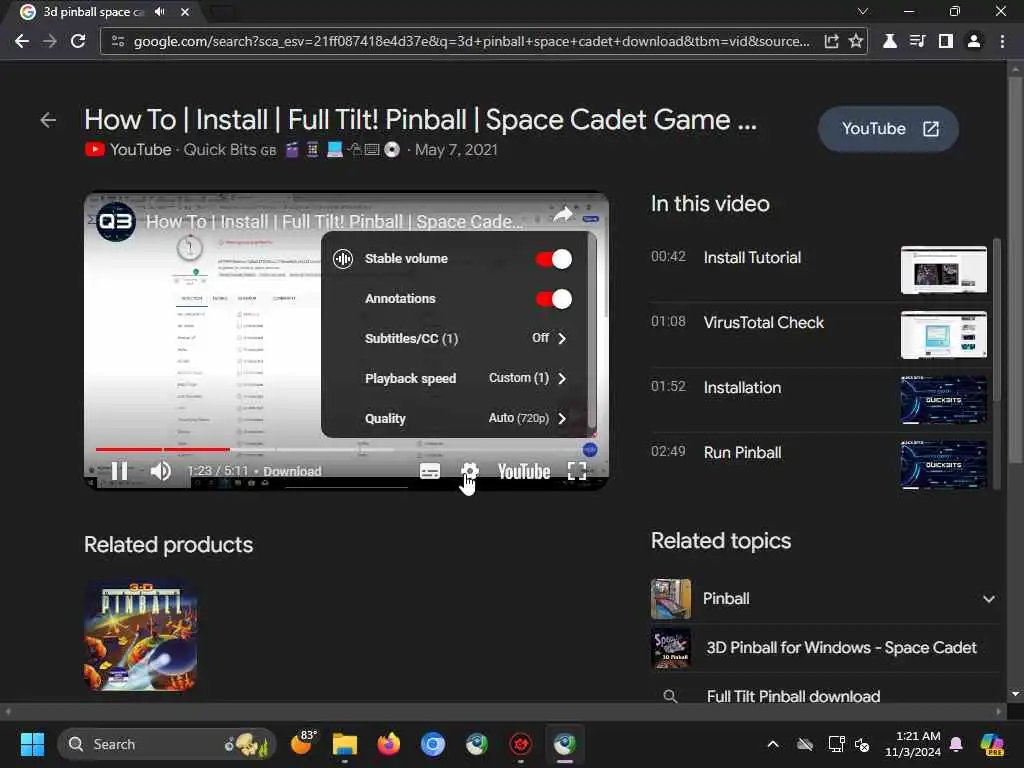Close the player settings gear menu
The image size is (1024, 768).
[470, 471]
